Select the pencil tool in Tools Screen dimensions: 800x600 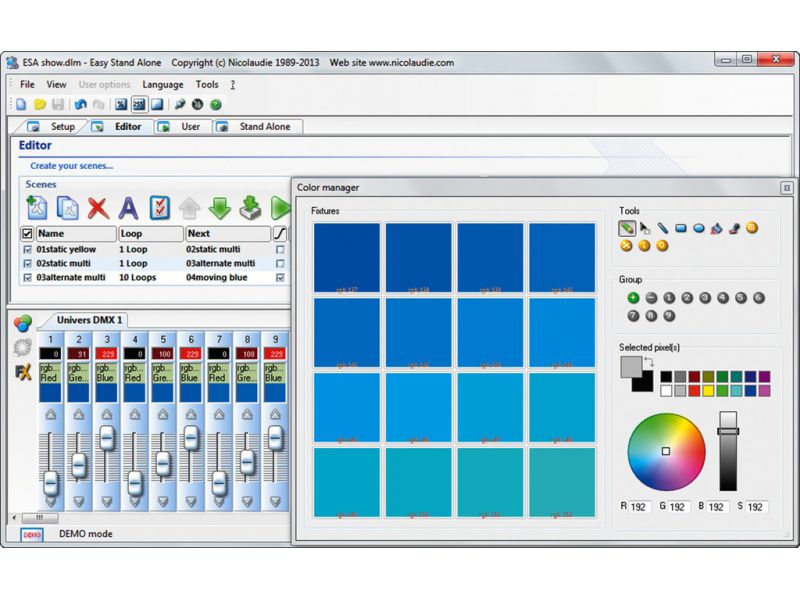627,228
